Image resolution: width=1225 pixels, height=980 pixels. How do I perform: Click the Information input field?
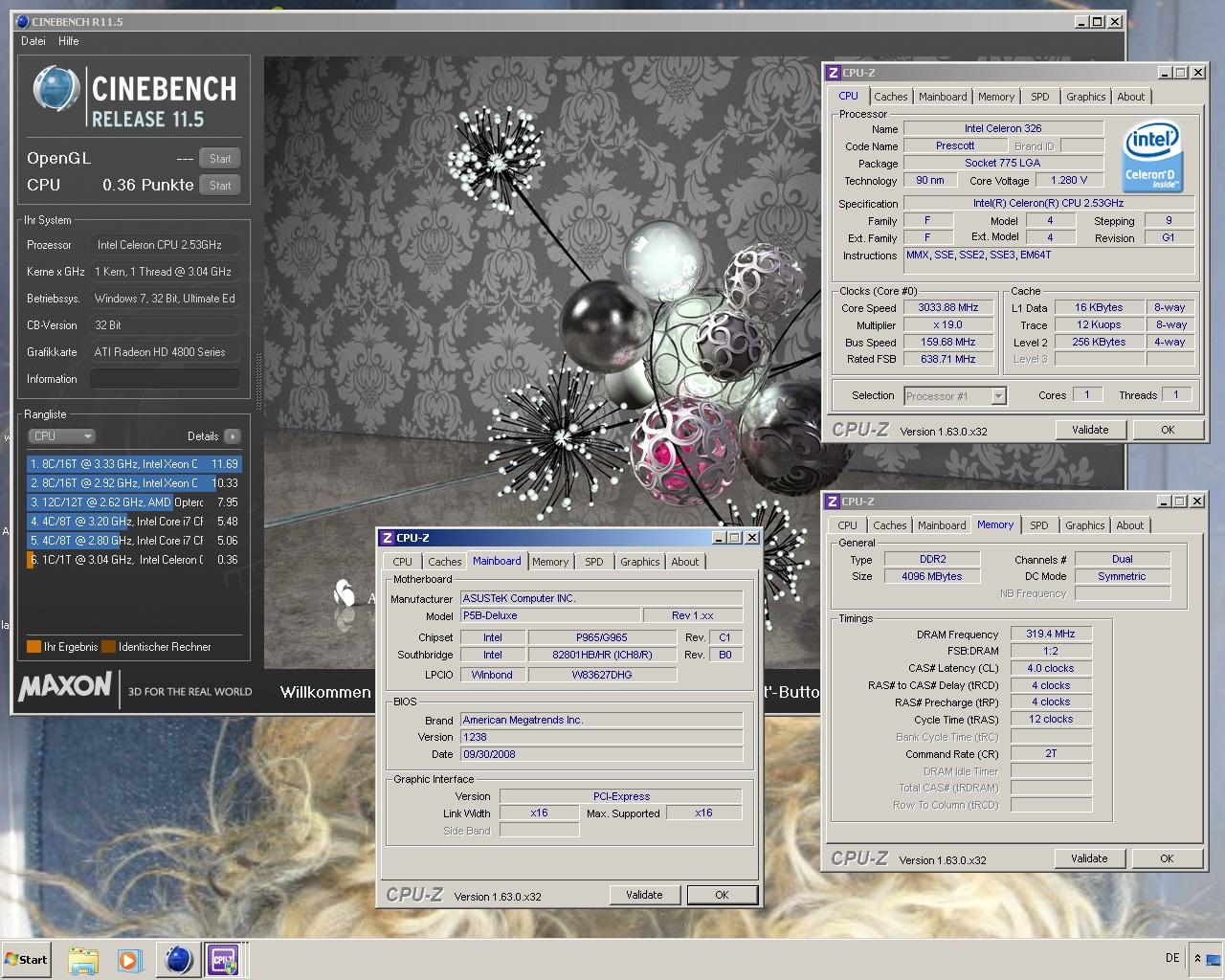[x=165, y=379]
